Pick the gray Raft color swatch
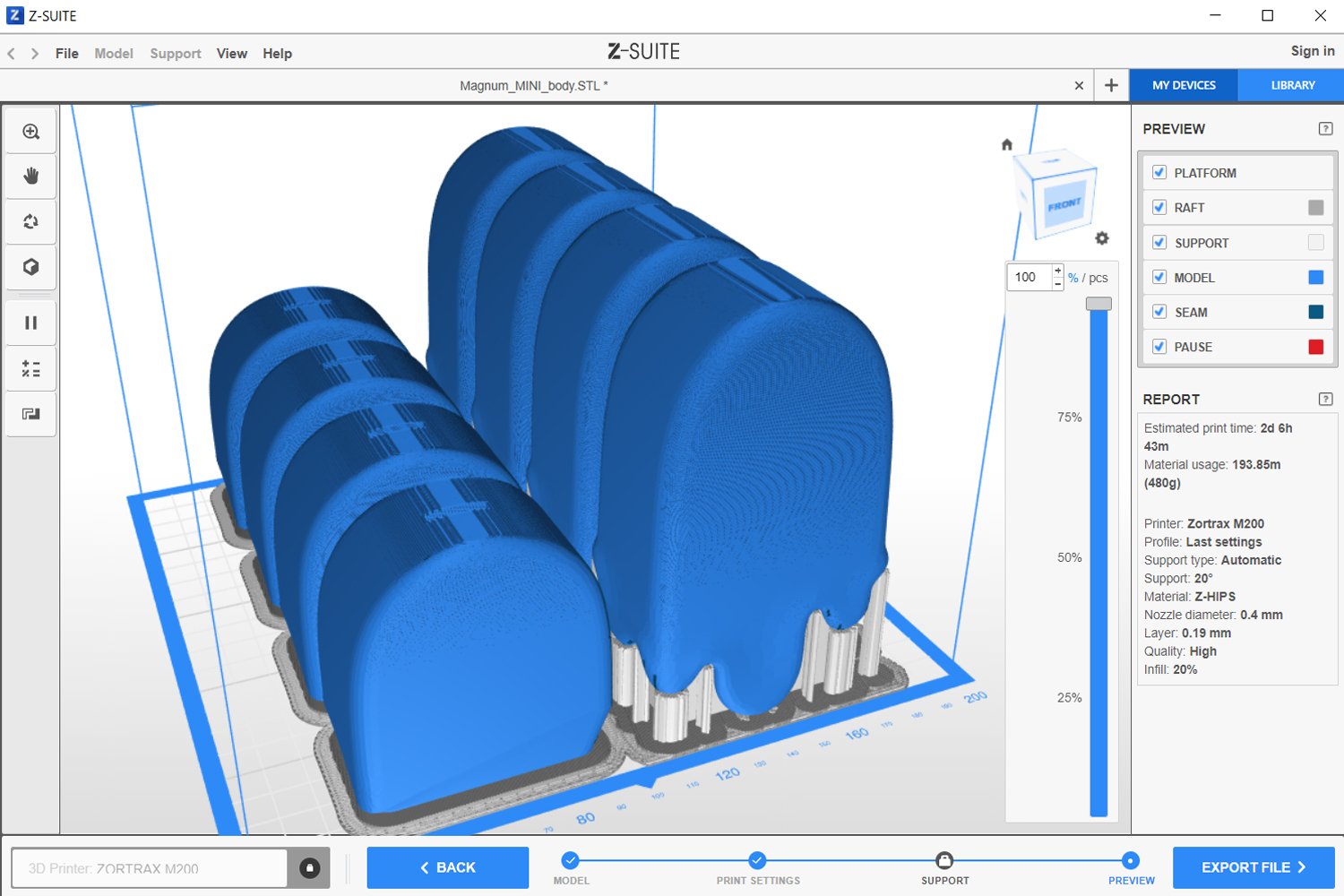The image size is (1344, 896). [1315, 208]
